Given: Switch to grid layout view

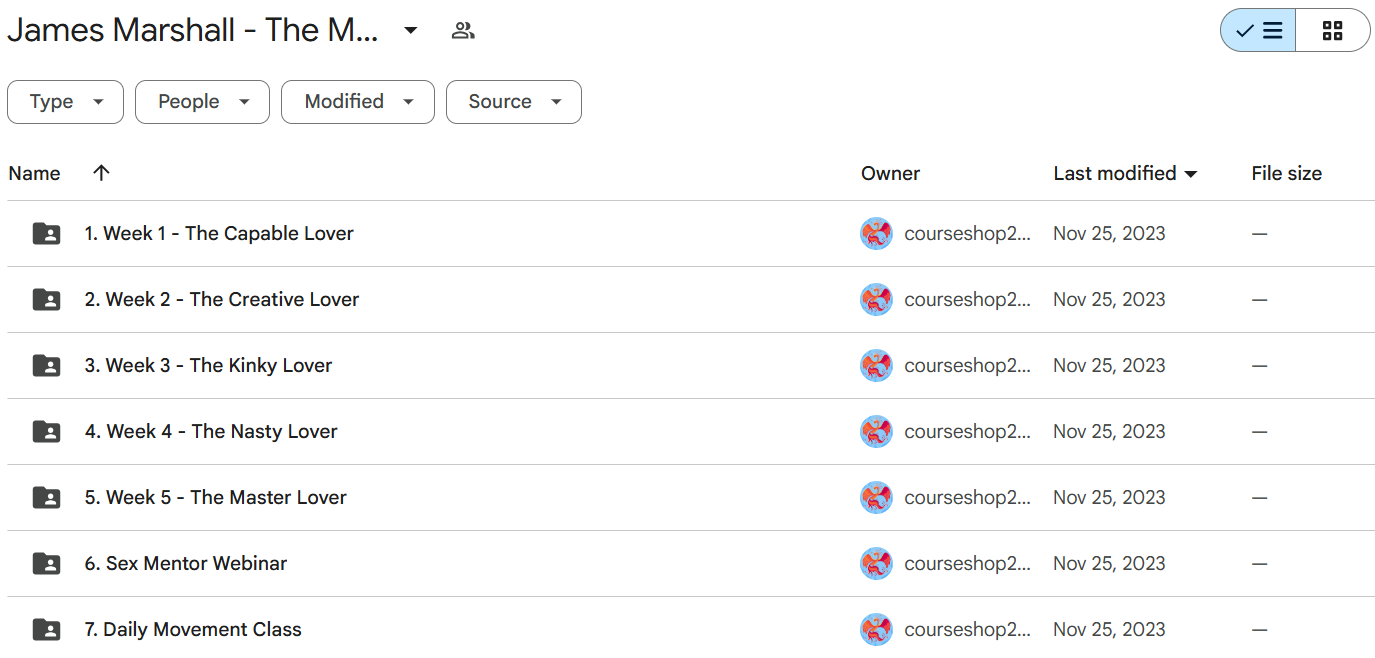Looking at the screenshot, I should [1333, 30].
